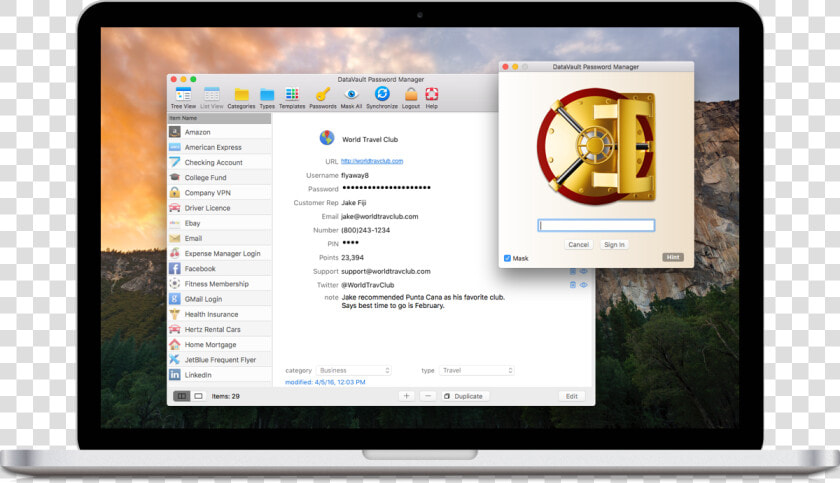Screen dimensions: 840x483
Task: Select the LinkedIn item icon
Action: (175, 375)
